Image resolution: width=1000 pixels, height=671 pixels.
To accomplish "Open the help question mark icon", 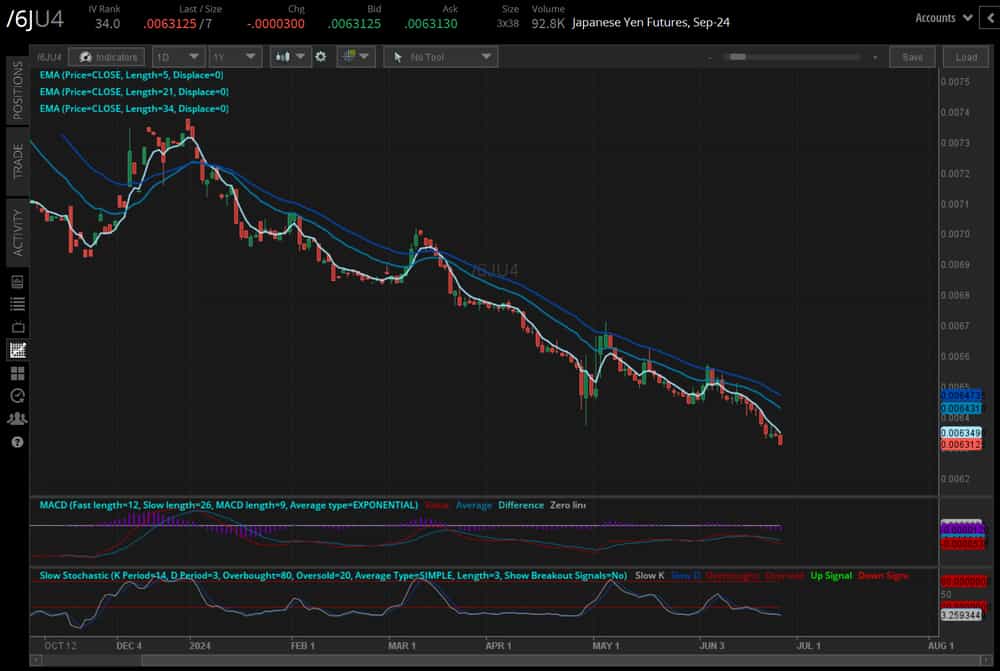I will (17, 442).
